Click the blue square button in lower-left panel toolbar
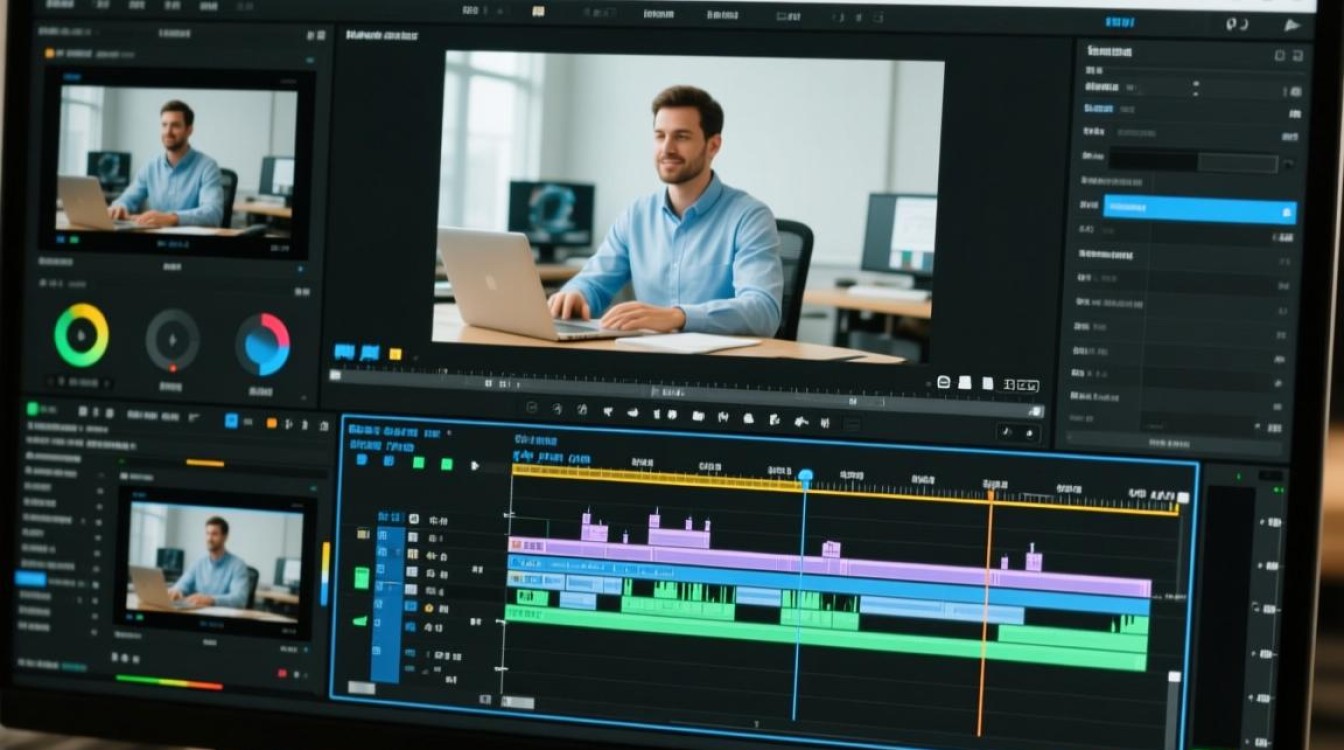The width and height of the screenshot is (1344, 750). click(232, 421)
